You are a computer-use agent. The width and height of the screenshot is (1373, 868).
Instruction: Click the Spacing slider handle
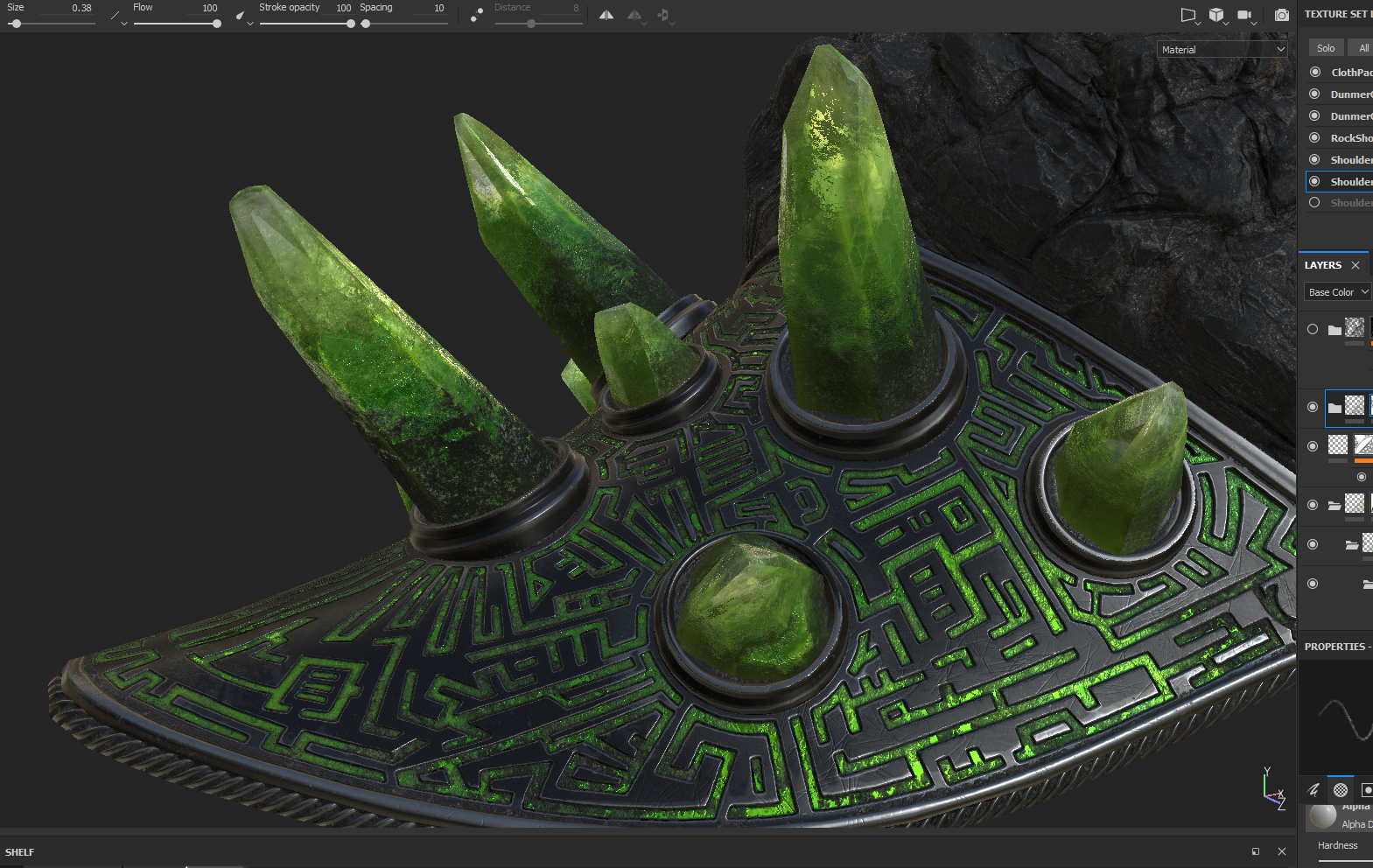pos(366,24)
